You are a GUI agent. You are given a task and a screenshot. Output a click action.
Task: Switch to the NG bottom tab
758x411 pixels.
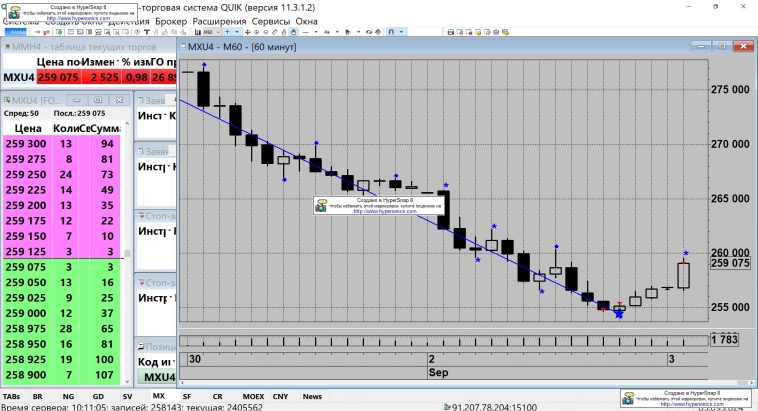tap(68, 396)
